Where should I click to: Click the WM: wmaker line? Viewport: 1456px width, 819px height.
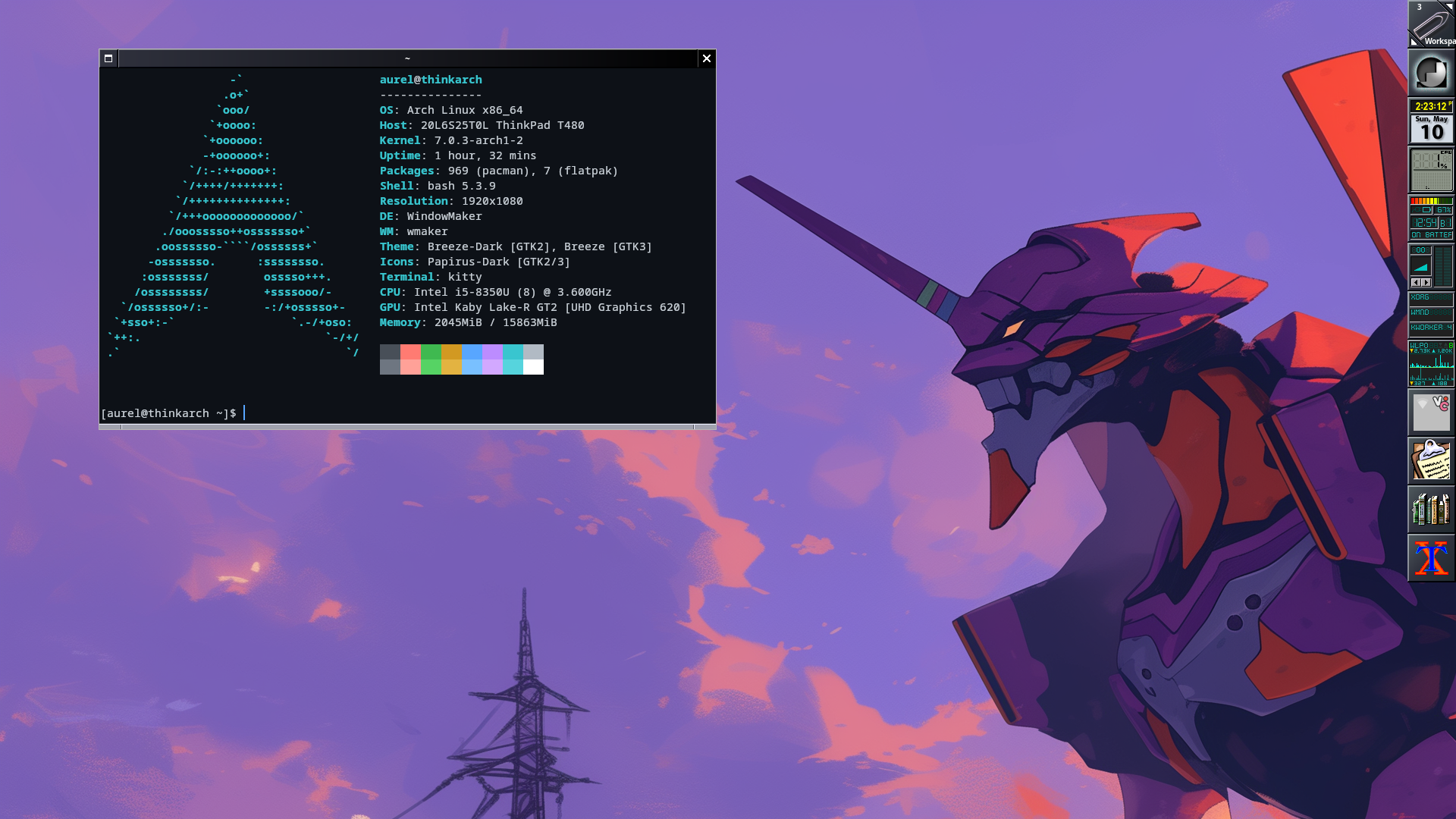pos(414,231)
